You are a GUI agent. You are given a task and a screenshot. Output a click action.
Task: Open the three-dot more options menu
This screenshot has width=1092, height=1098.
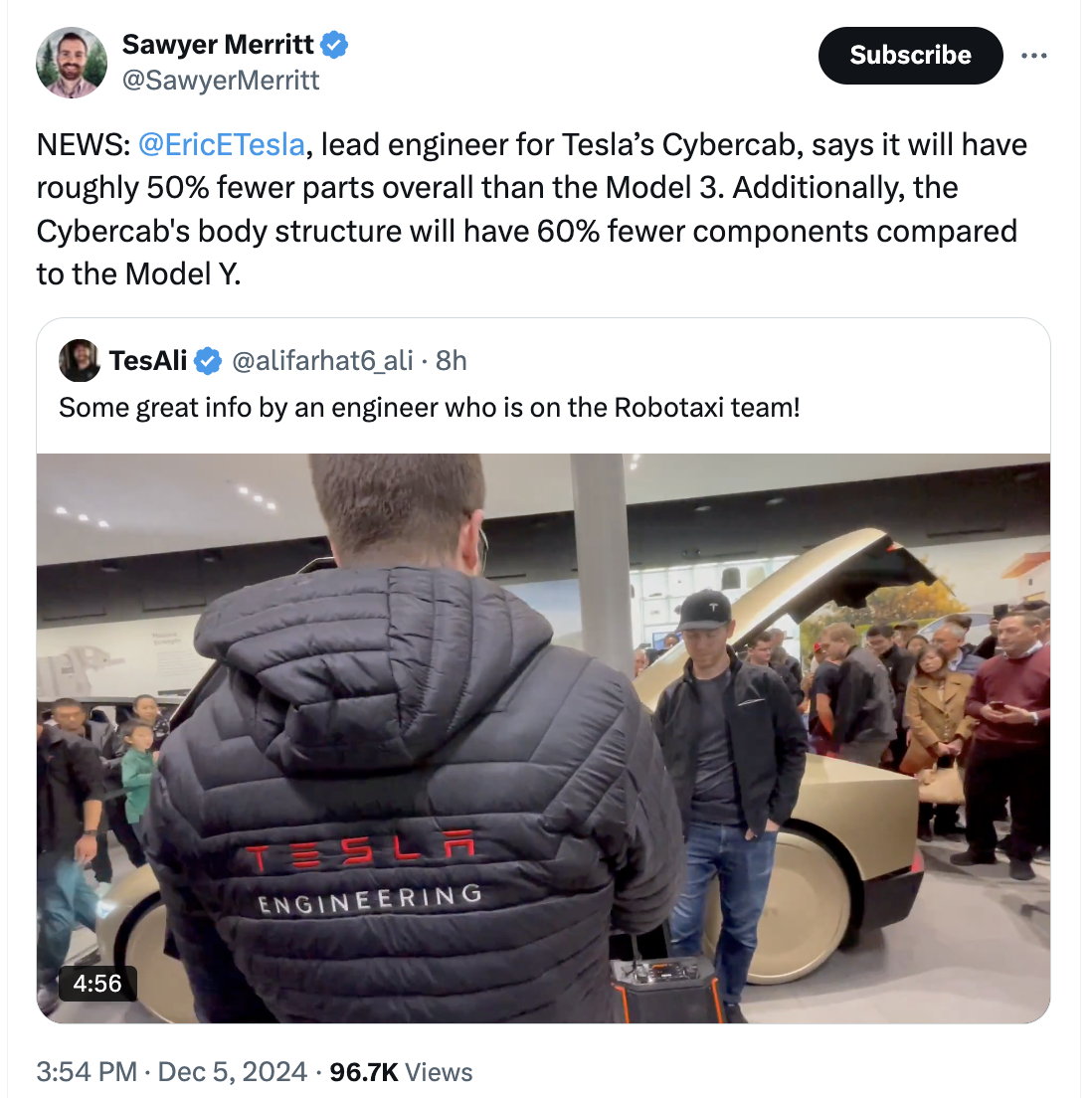click(1034, 56)
